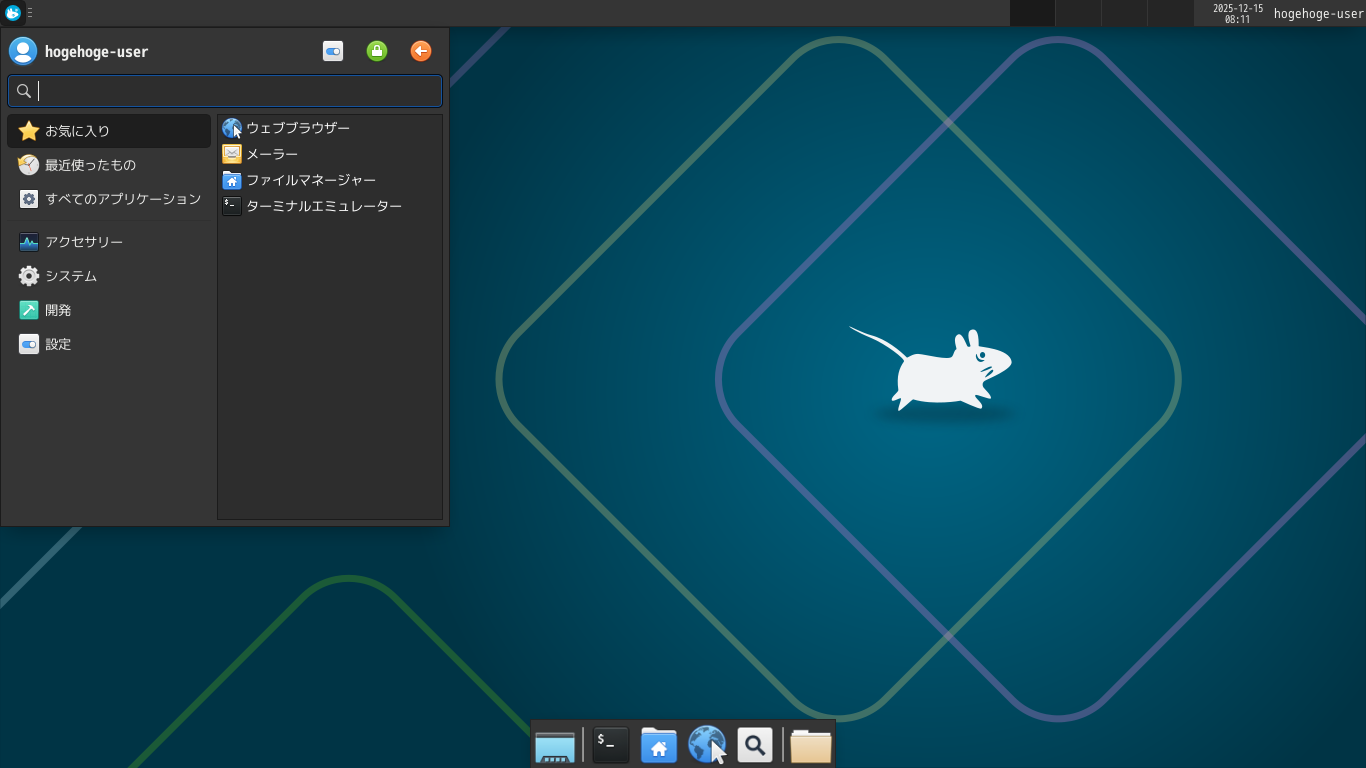Image resolution: width=1366 pixels, height=768 pixels.
Task: Open application finder magnifier in dock
Action: pos(755,745)
